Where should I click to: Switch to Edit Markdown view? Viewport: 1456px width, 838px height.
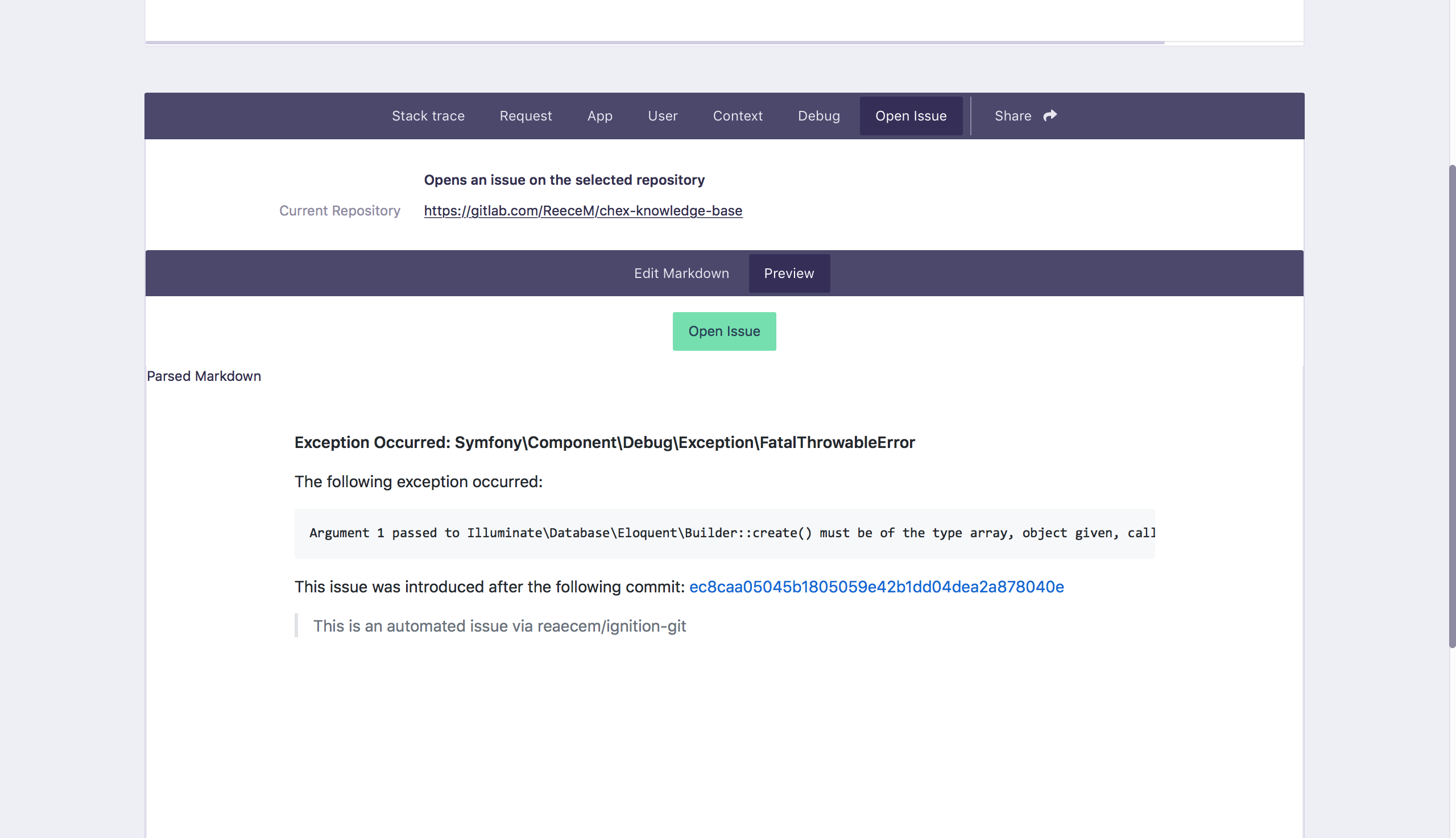[681, 273]
